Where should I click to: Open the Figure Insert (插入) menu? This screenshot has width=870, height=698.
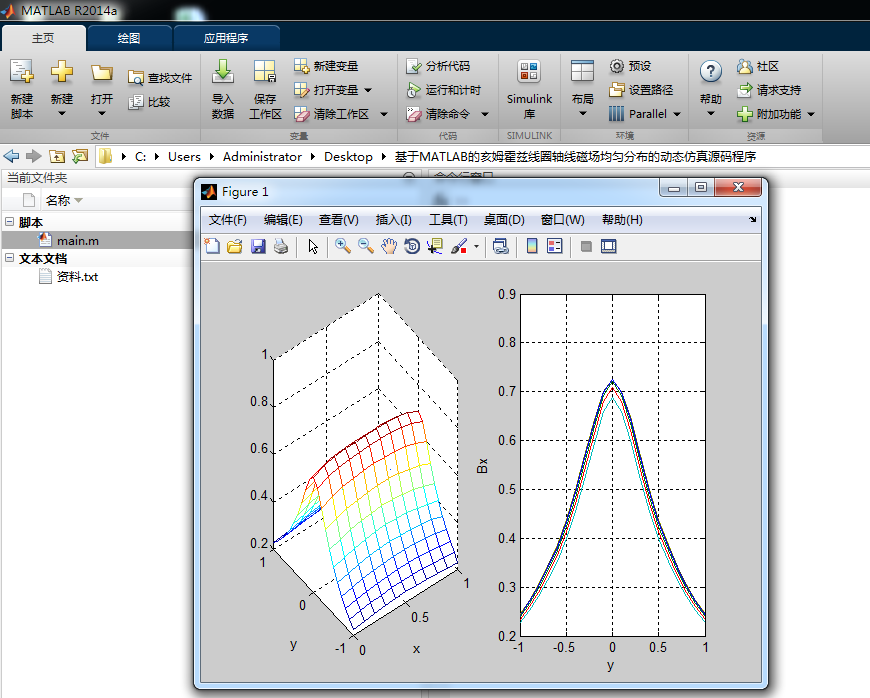coord(393,220)
